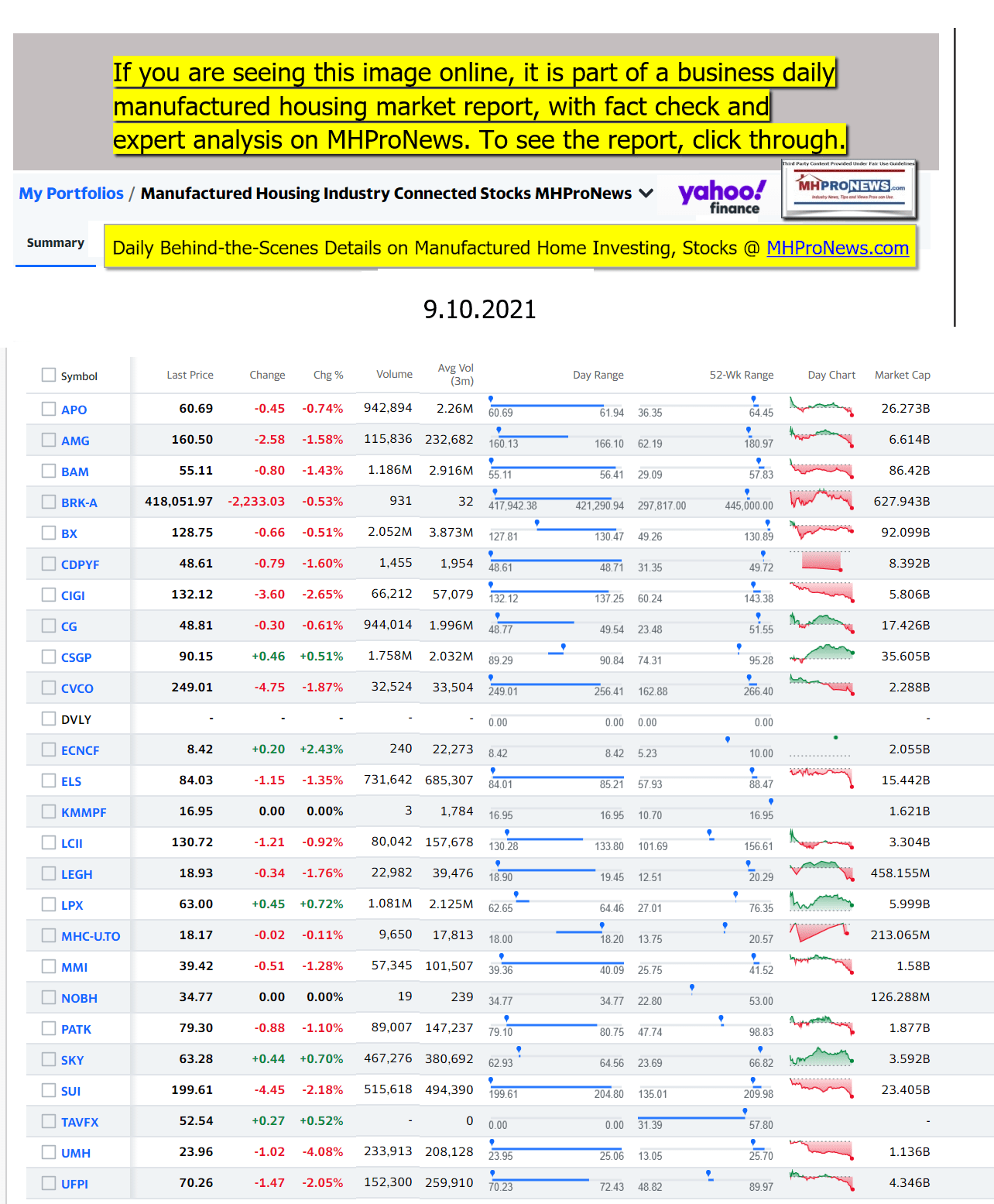Open the ELS ticker link
Image resolution: width=994 pixels, height=1204 pixels.
coord(71,781)
